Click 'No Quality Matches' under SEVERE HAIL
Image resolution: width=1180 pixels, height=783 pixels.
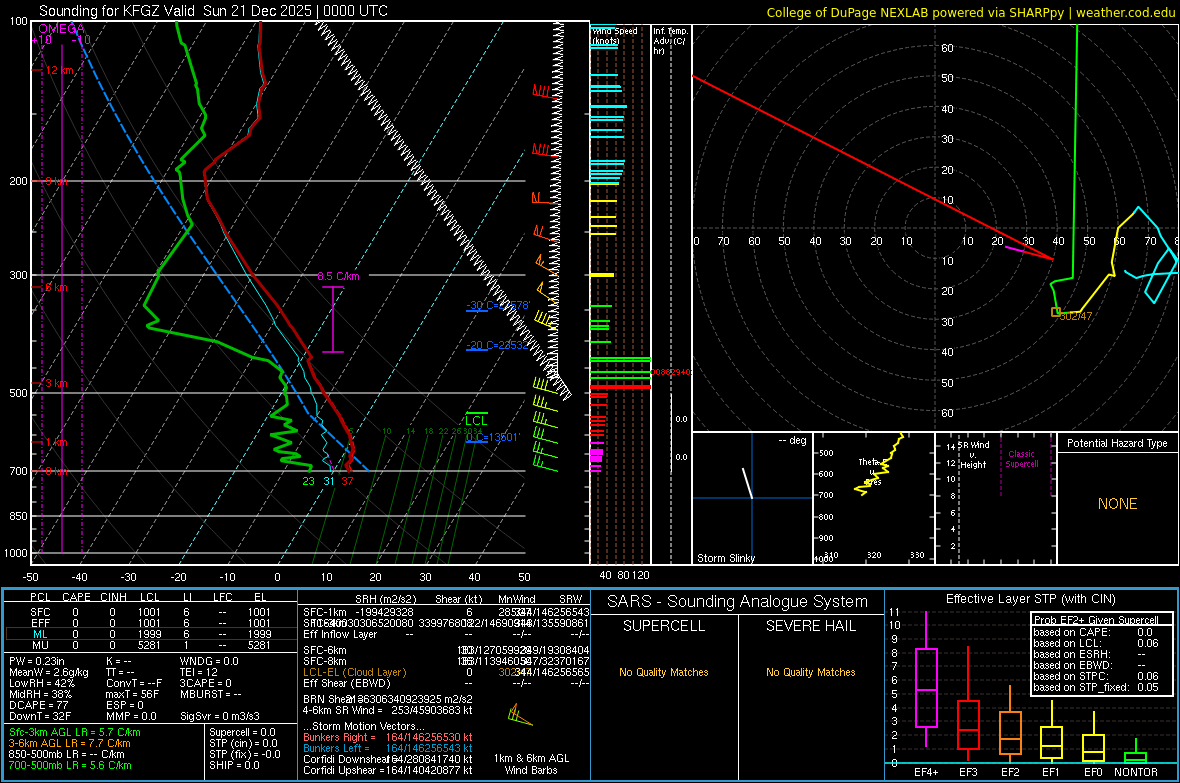coord(810,672)
